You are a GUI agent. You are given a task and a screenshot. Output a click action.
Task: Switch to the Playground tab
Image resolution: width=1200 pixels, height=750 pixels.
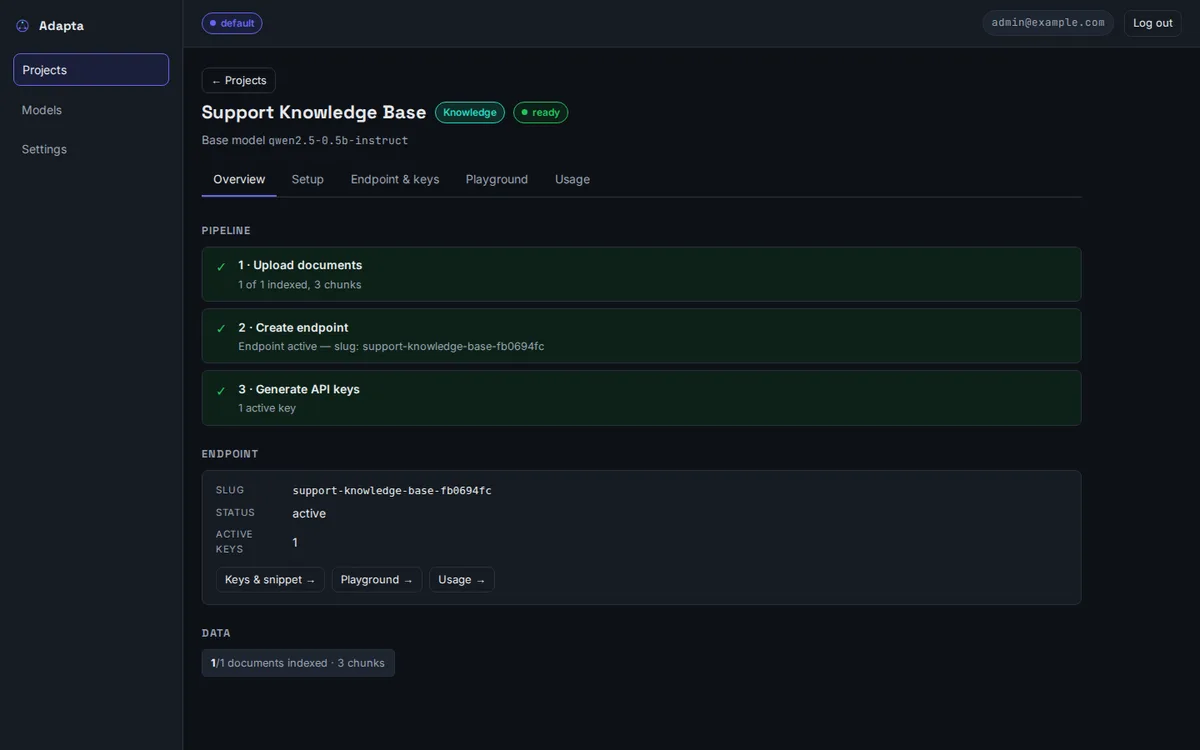[x=497, y=179]
